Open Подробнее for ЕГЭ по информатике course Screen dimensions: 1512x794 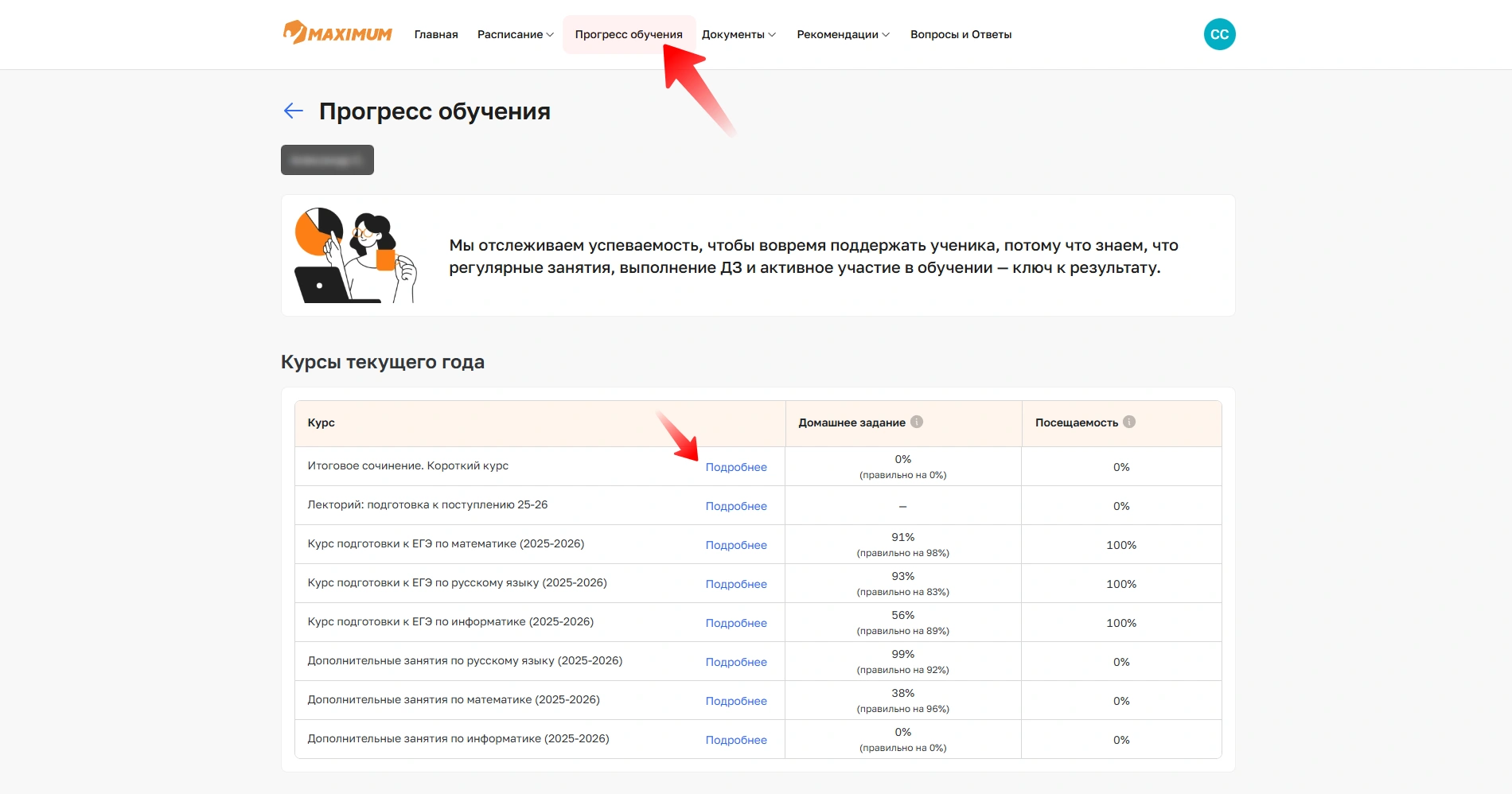pyautogui.click(x=736, y=623)
